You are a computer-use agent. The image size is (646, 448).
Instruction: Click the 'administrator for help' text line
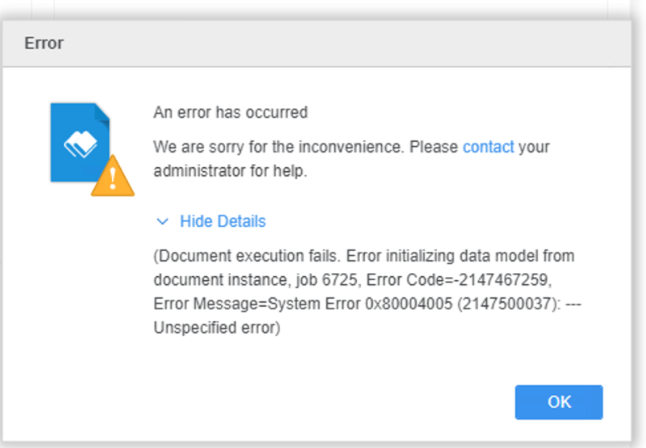(x=230, y=171)
